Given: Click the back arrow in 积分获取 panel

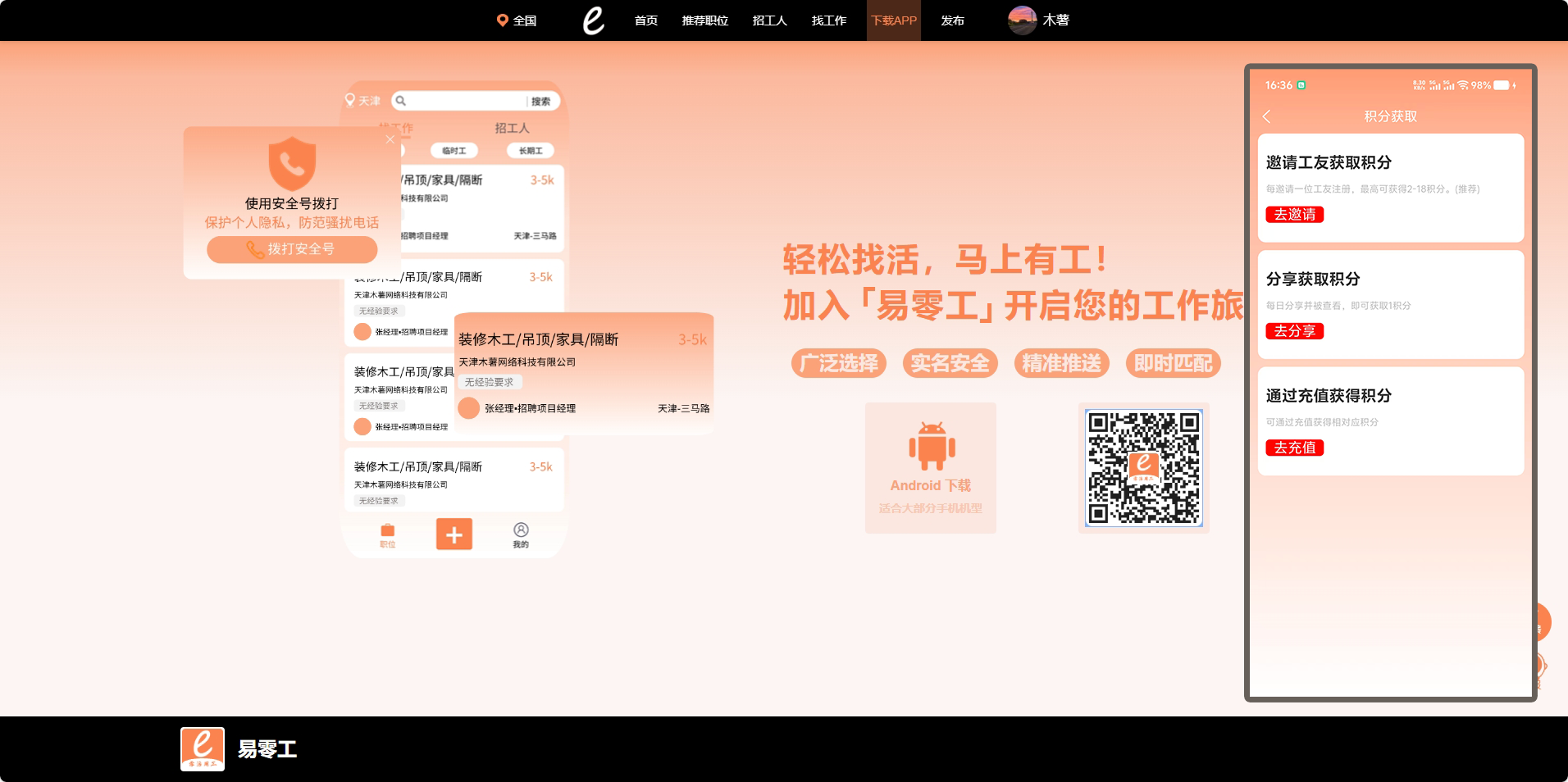Looking at the screenshot, I should pos(1267,116).
